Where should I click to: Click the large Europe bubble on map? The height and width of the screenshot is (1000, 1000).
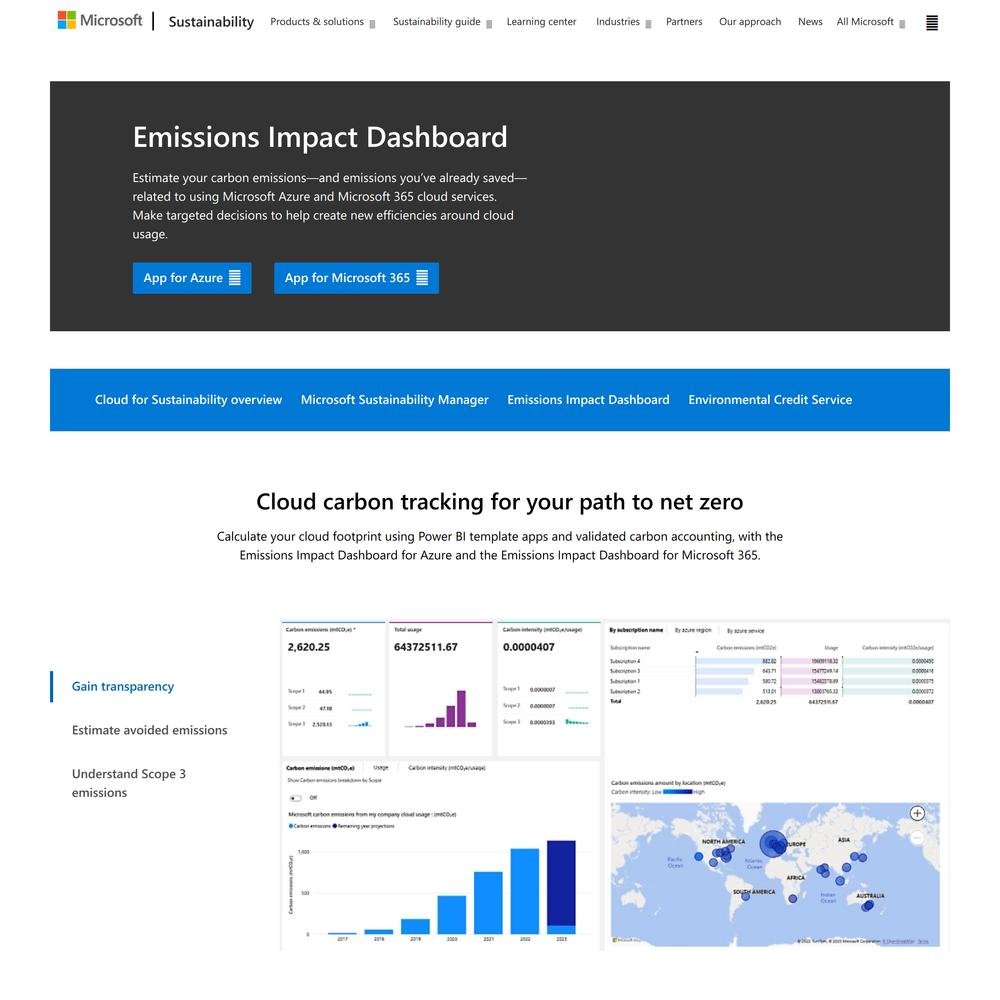[x=773, y=844]
